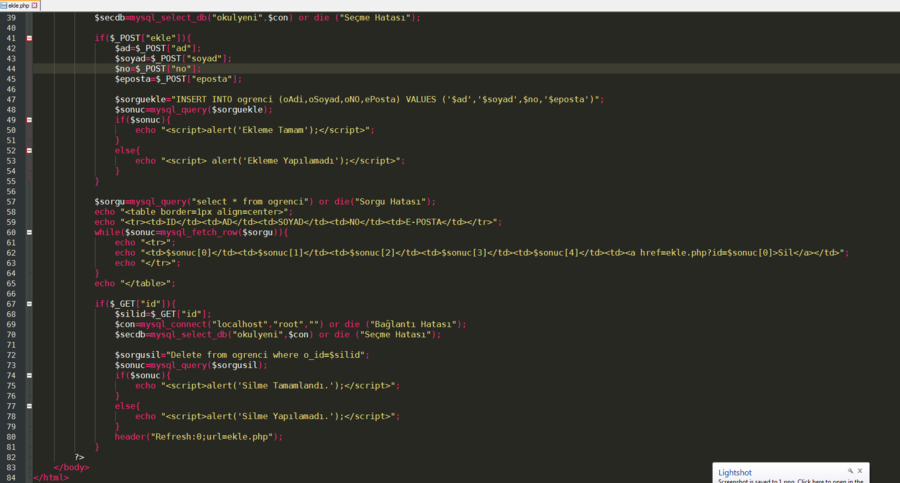Click the </html> closing tag
This screenshot has width=900, height=483.
[x=51, y=478]
